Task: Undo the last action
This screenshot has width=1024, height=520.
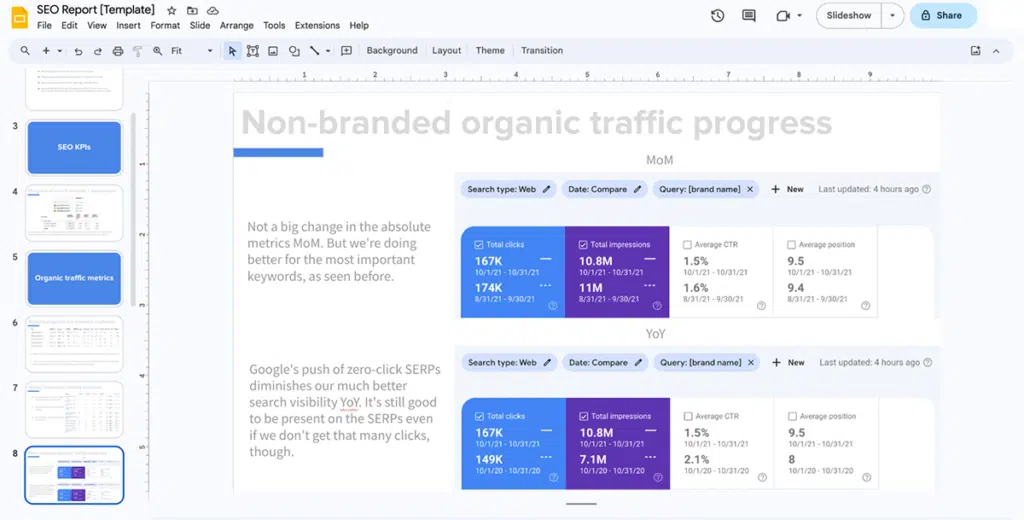Action: point(78,51)
